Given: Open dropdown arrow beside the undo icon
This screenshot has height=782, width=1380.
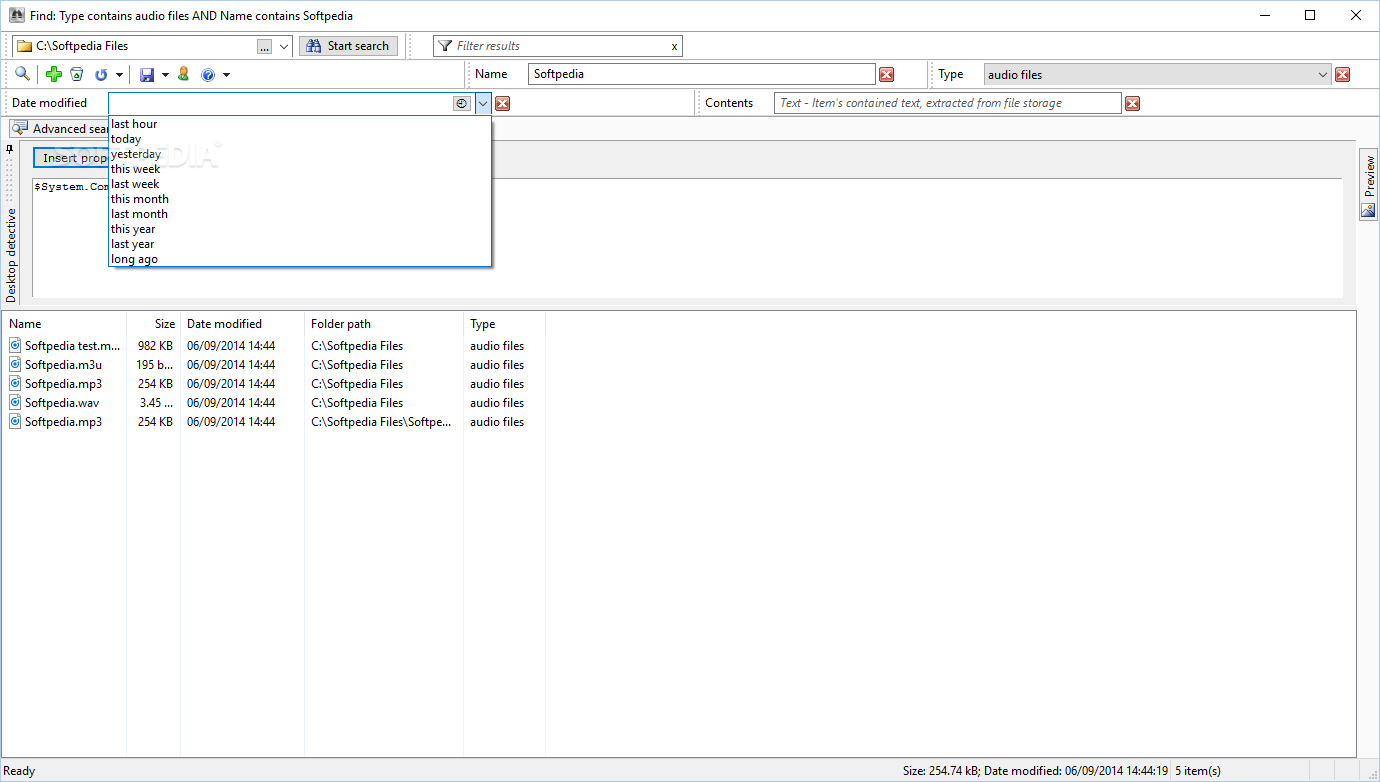Looking at the screenshot, I should [119, 74].
